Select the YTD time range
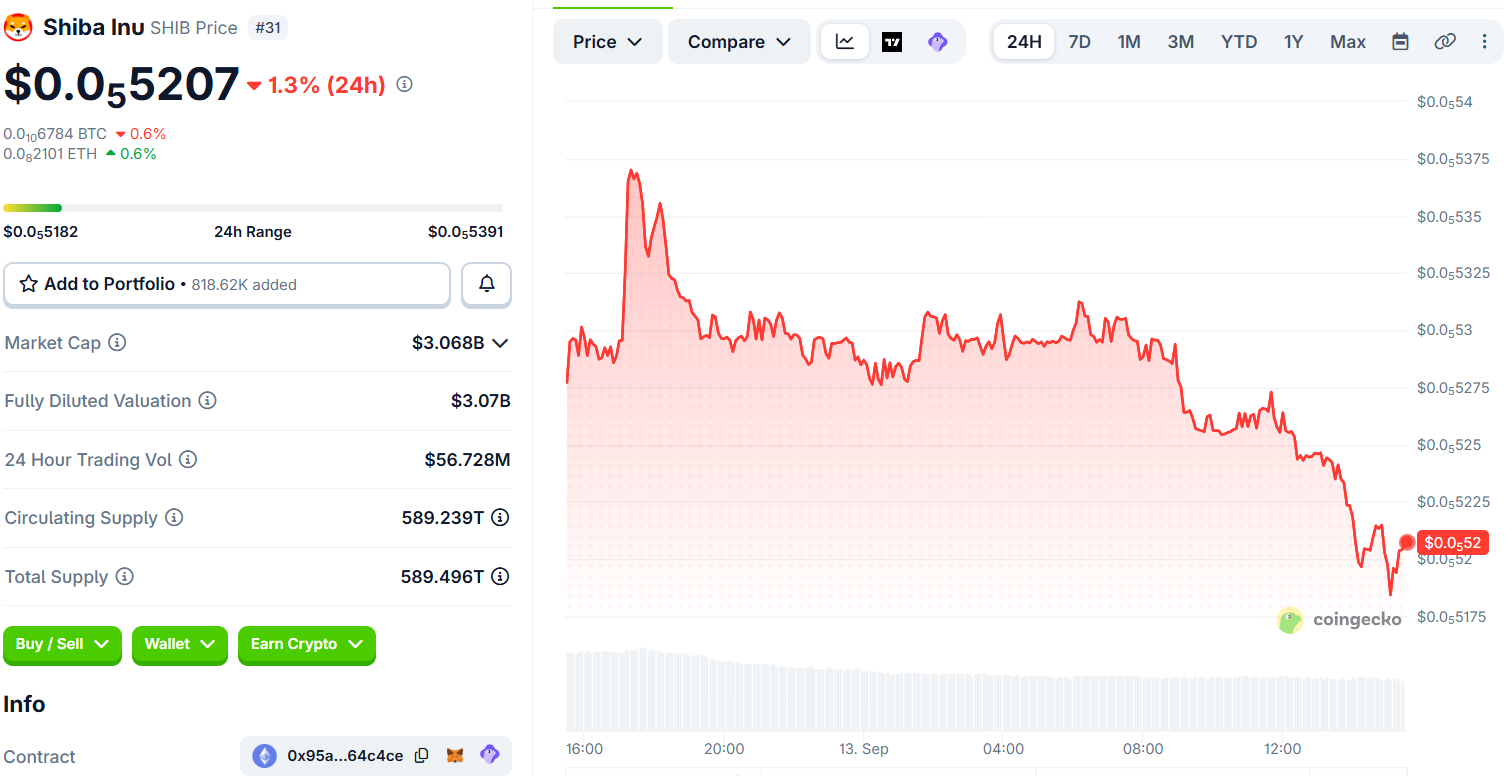Screen dimensions: 1512x776 (1239, 42)
